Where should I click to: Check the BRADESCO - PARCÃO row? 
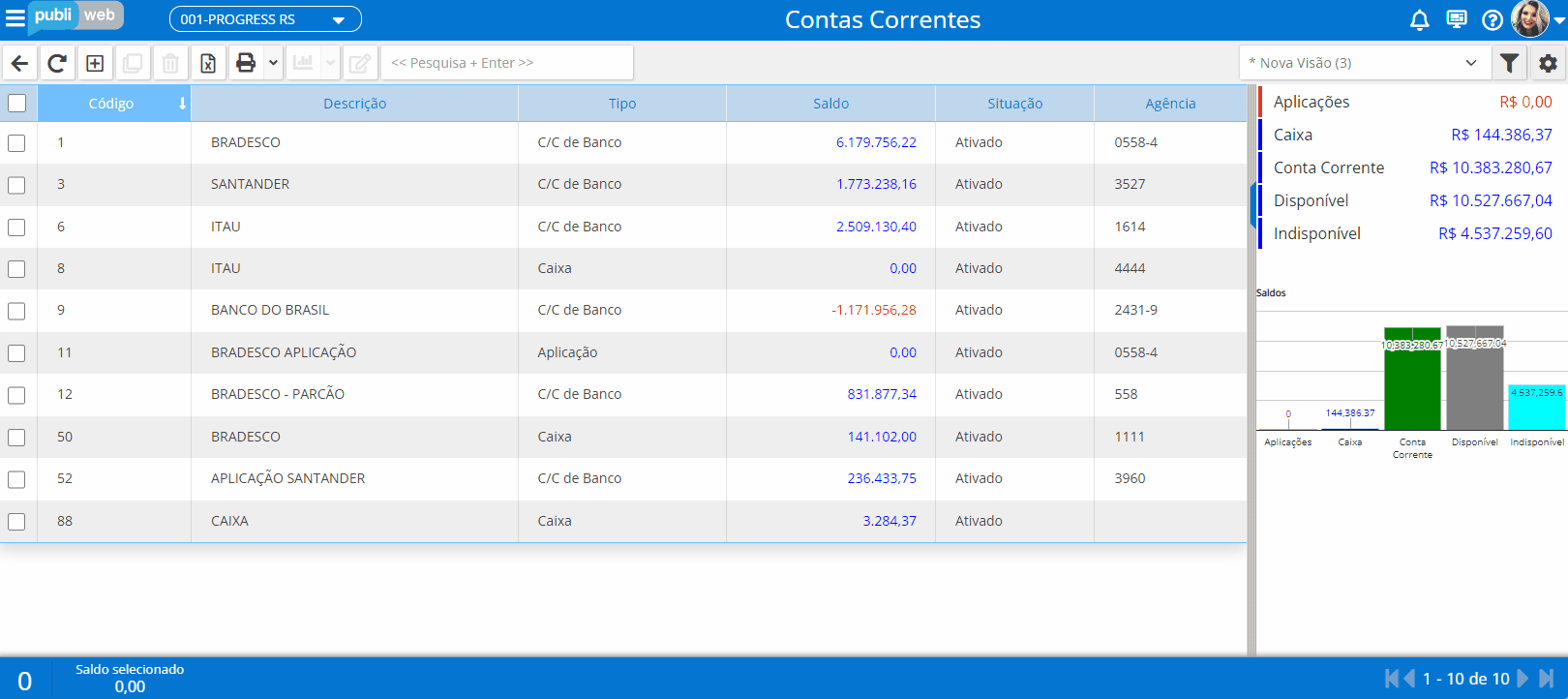16,395
